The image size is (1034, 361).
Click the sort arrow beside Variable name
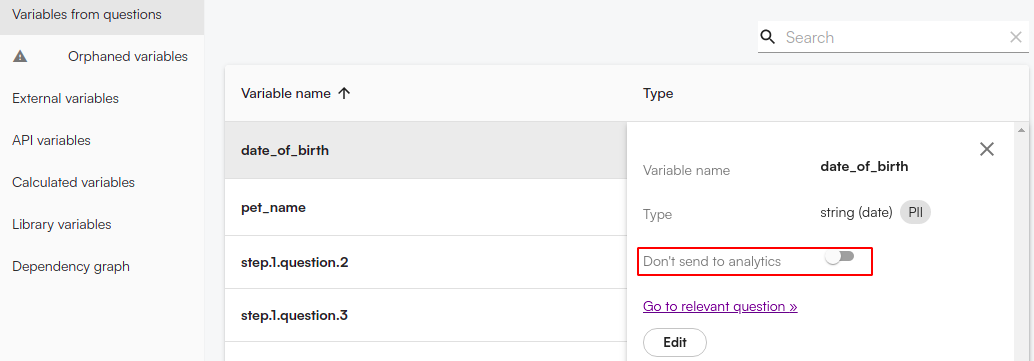344,94
